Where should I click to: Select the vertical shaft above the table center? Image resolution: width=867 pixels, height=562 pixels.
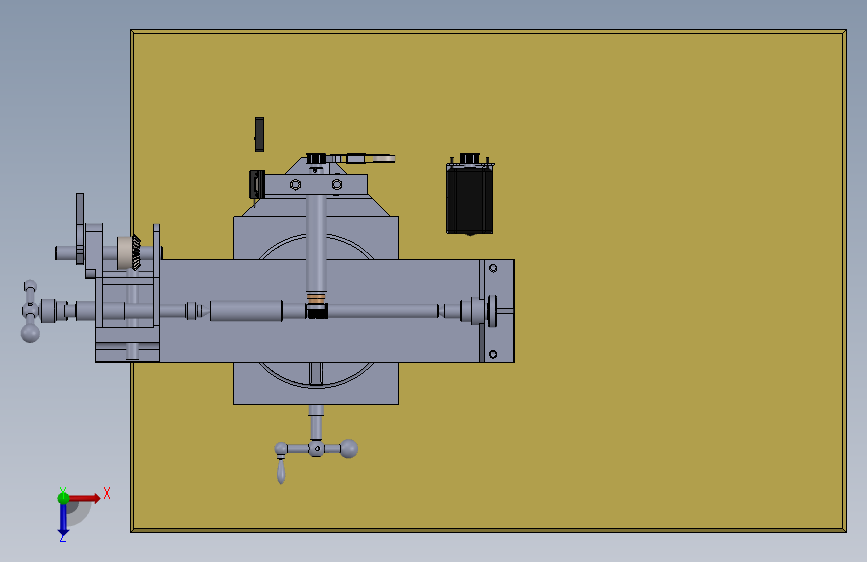pyautogui.click(x=316, y=243)
